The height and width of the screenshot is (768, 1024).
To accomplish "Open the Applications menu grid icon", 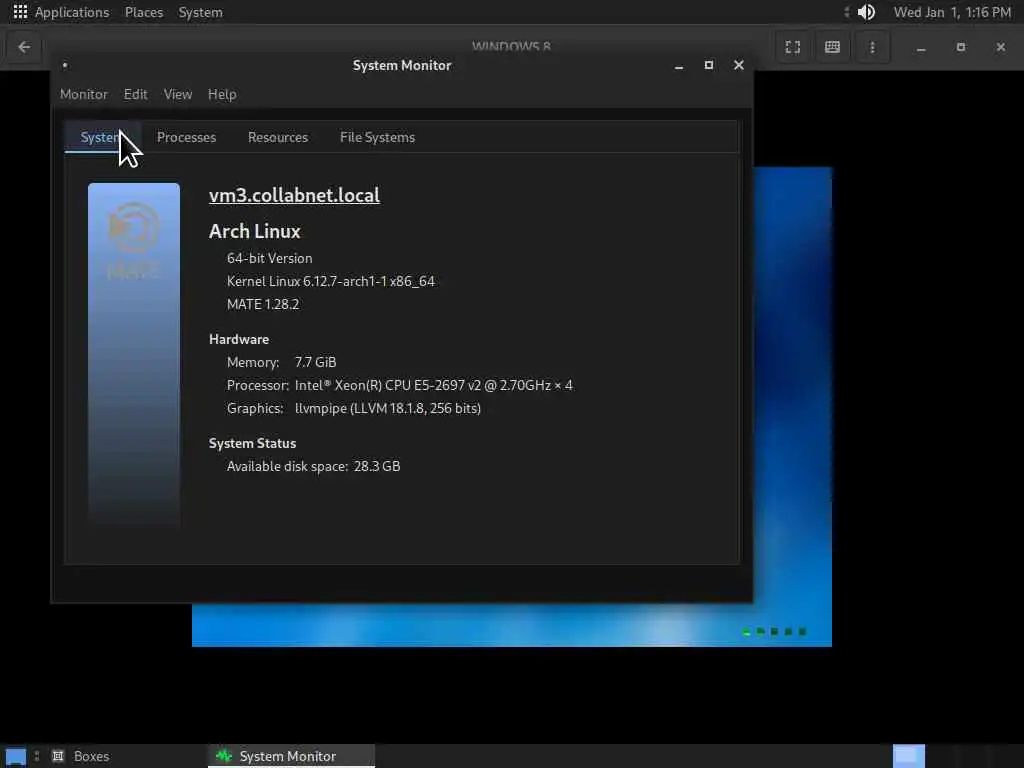I will [x=20, y=12].
